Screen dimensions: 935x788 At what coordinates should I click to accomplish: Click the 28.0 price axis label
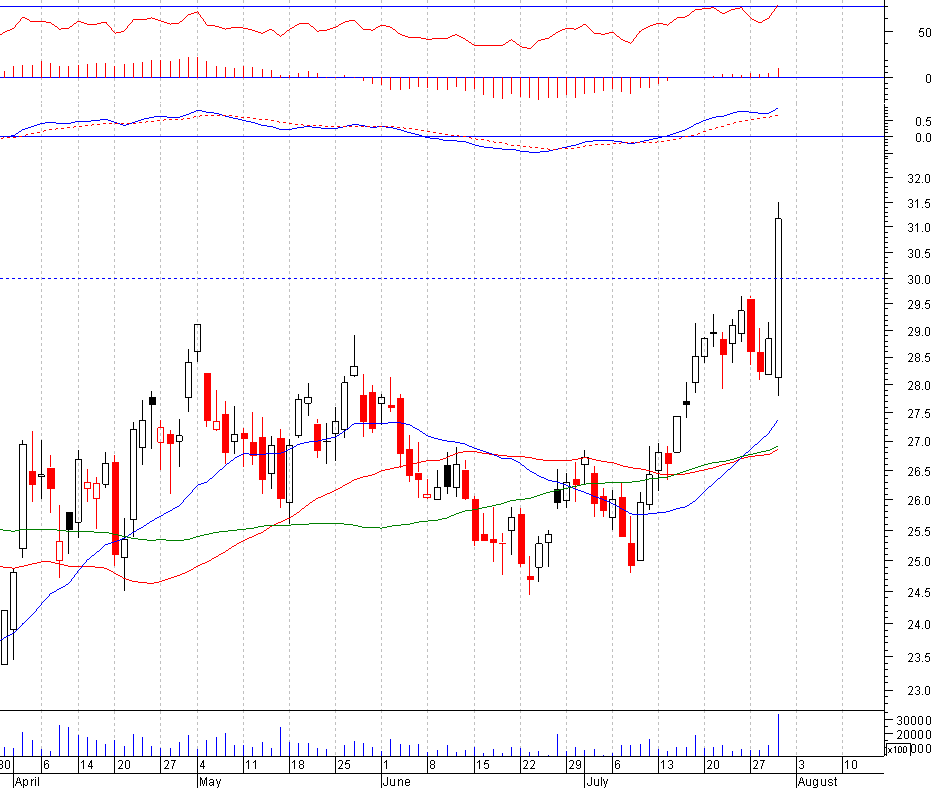tap(918, 386)
